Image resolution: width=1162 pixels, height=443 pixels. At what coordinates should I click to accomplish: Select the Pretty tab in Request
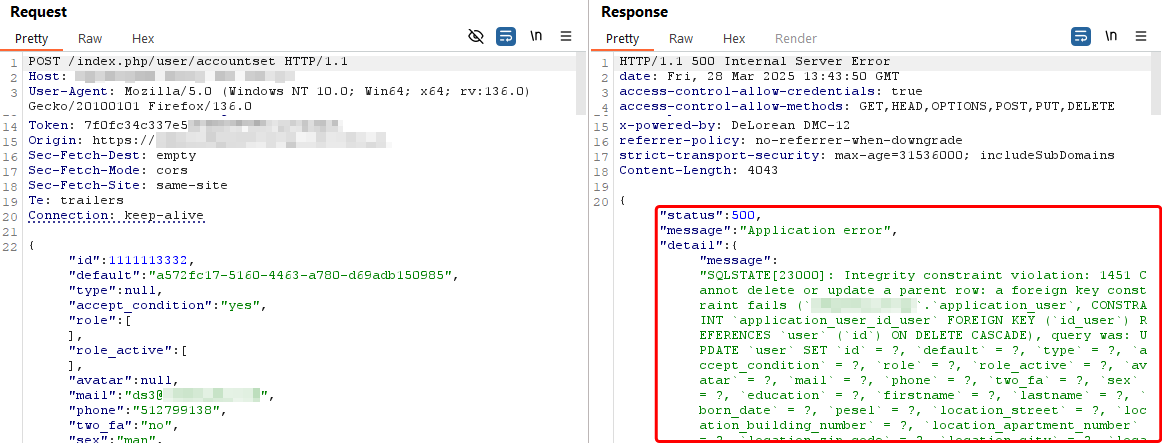click(31, 39)
